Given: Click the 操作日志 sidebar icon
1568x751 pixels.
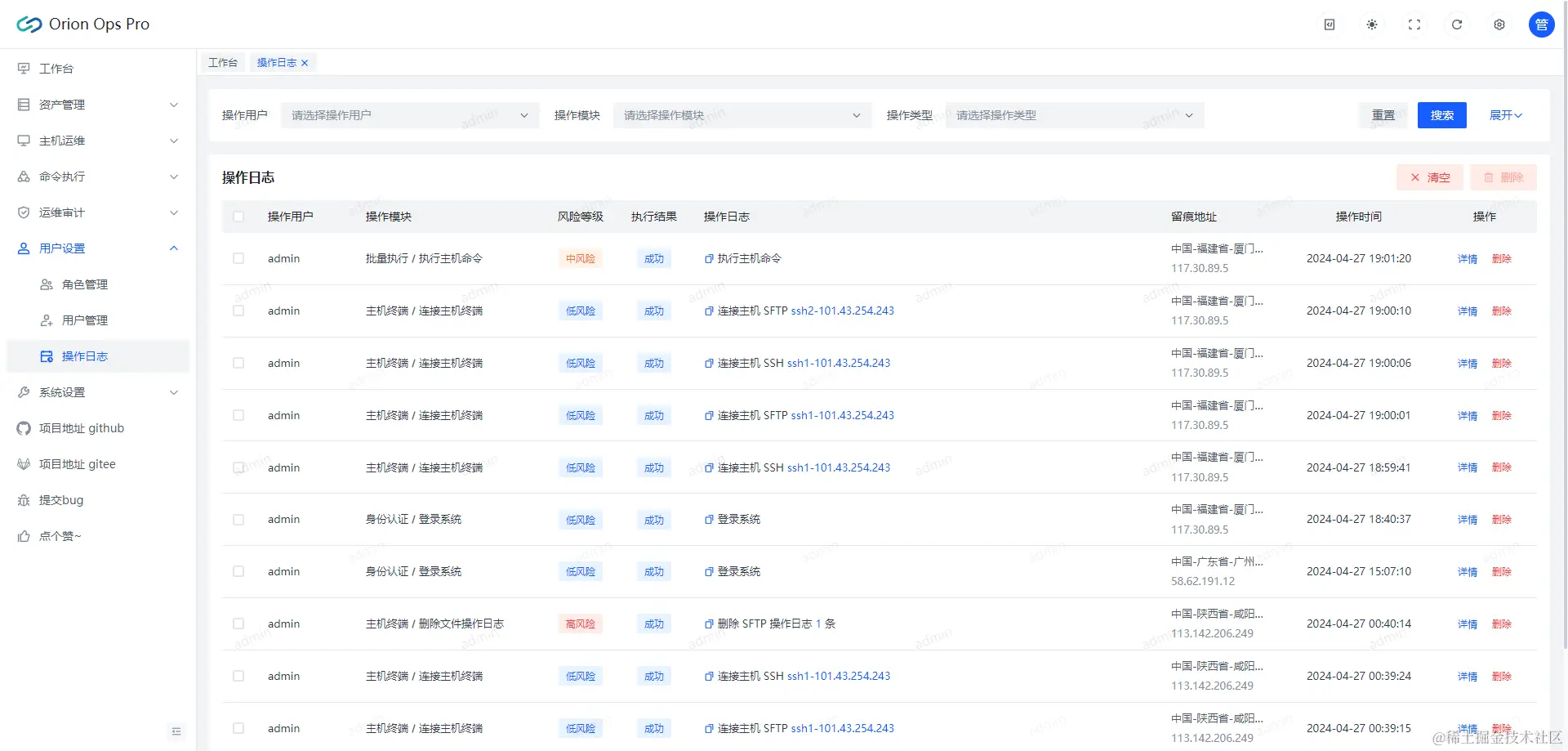Looking at the screenshot, I should [x=47, y=356].
